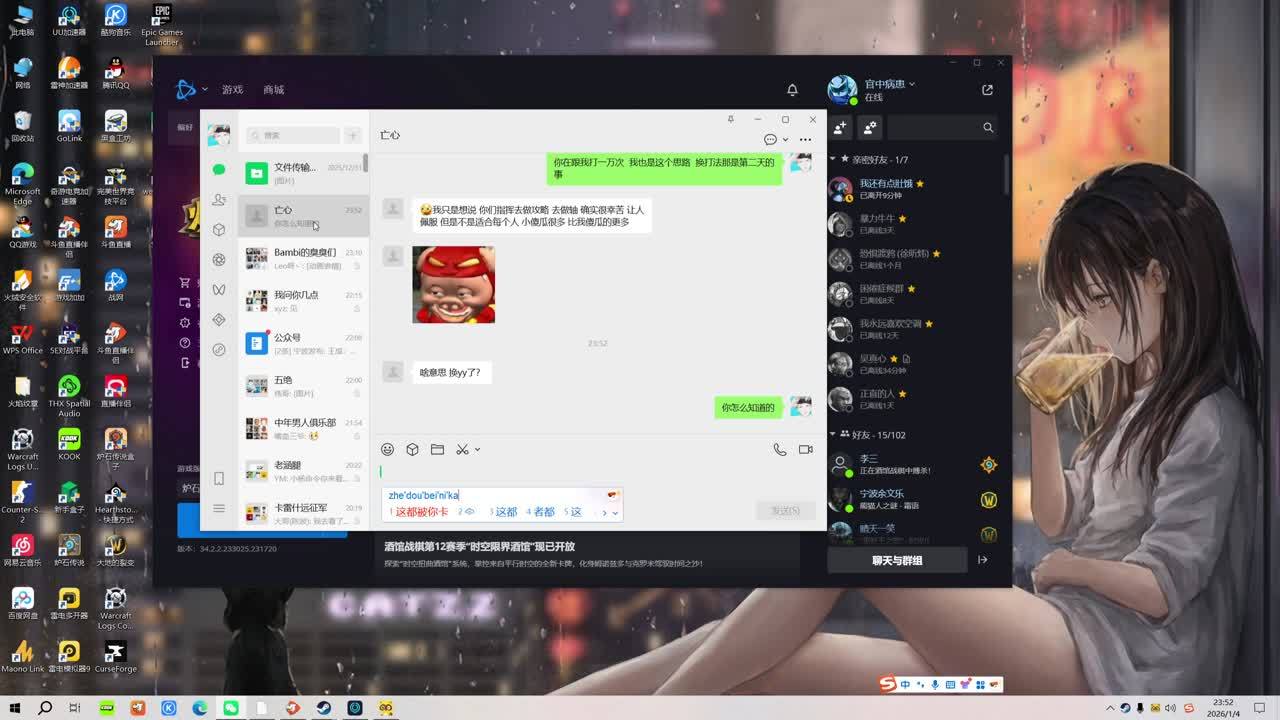Expand screenshot scissors dropdown arrow
Screen dimensions: 1280x720
pos(477,450)
